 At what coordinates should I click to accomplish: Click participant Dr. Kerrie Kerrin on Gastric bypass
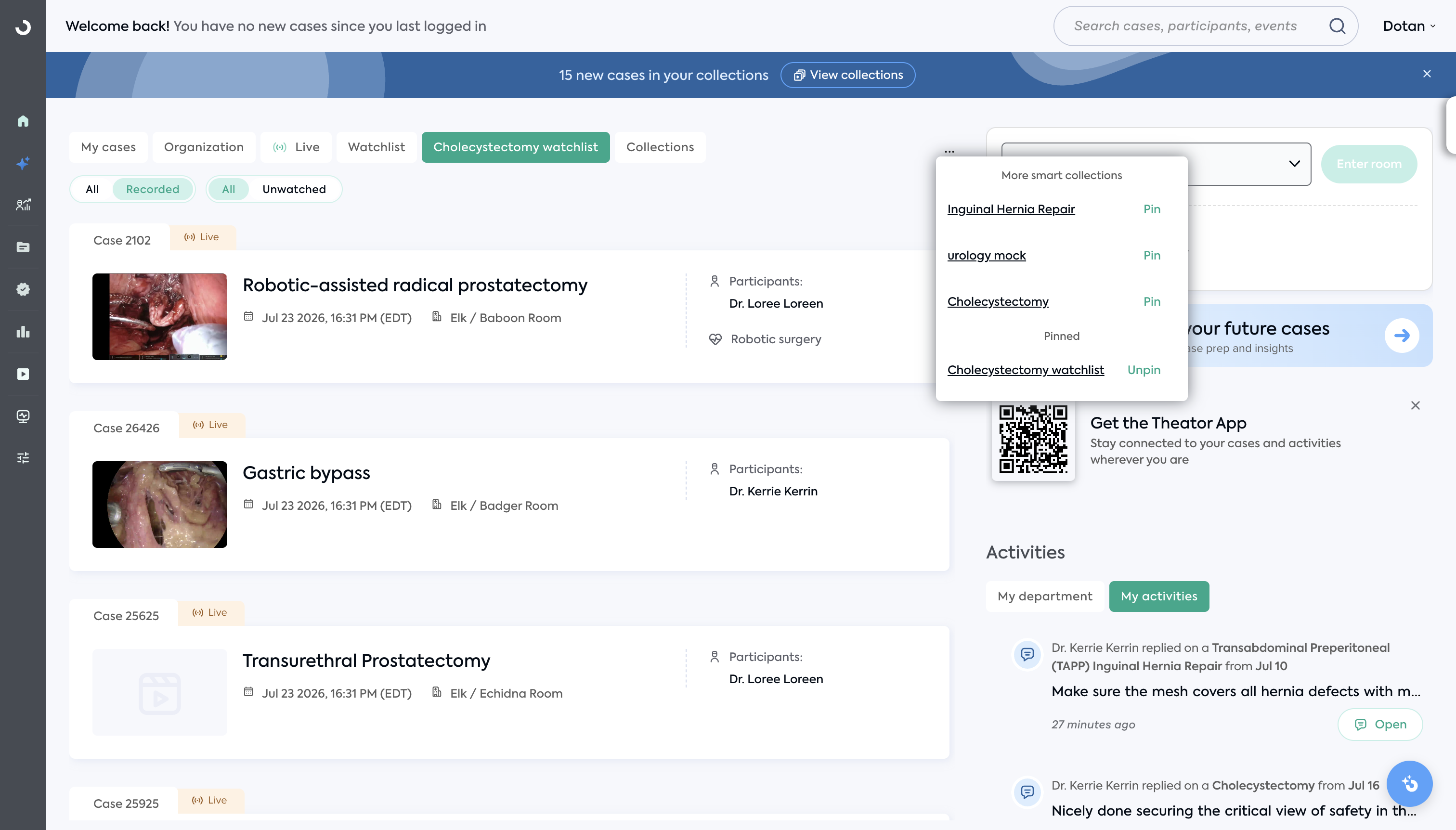773,492
